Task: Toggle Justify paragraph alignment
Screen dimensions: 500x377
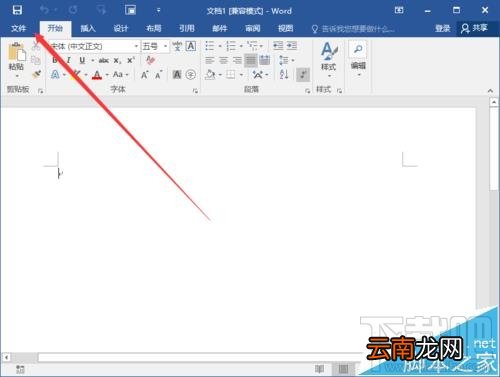Action: coord(251,60)
